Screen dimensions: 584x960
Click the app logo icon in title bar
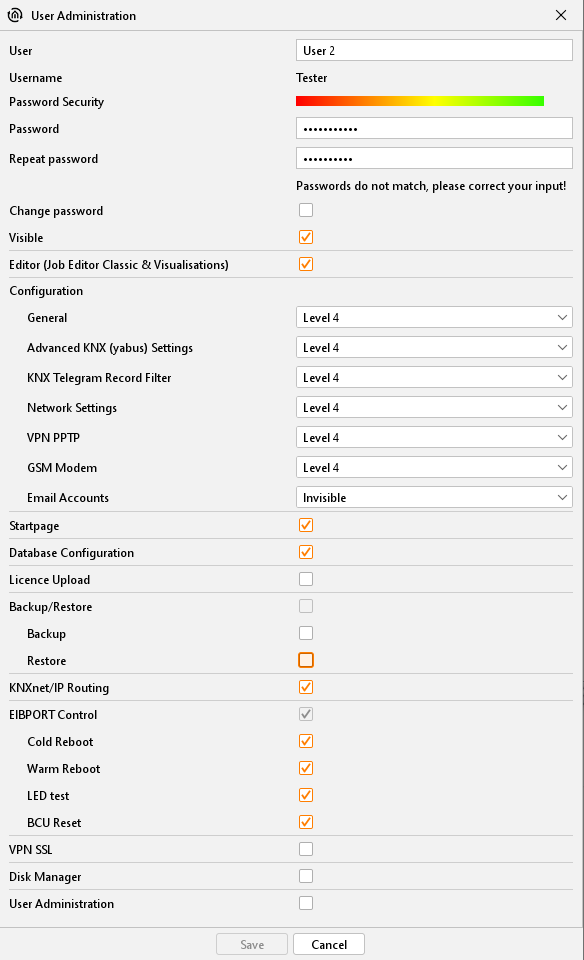(15, 15)
